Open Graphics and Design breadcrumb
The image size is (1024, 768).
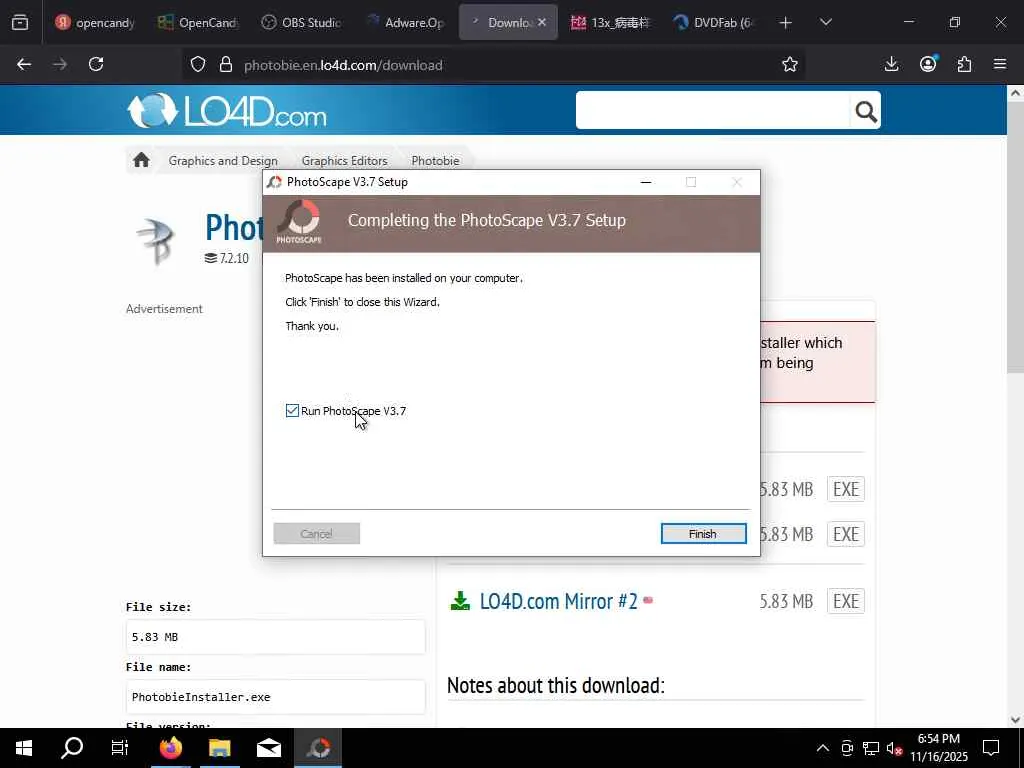pos(223,161)
